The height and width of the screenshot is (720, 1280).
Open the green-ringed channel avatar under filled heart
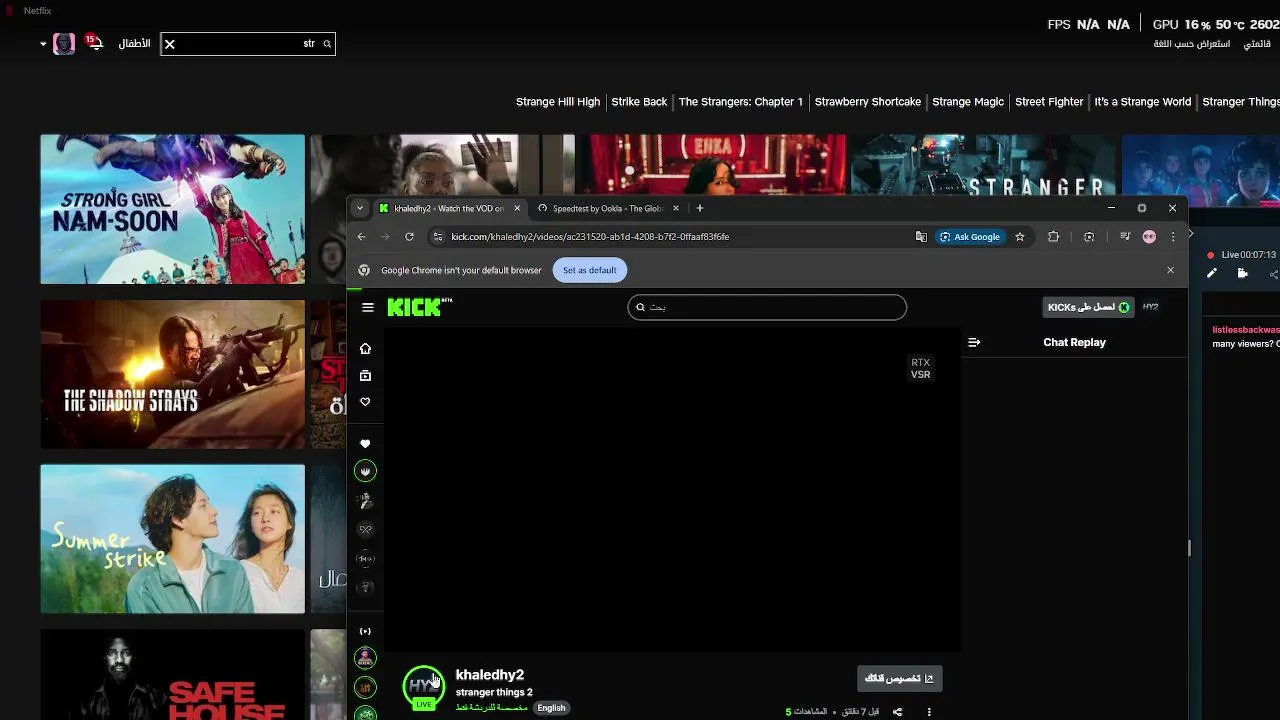click(365, 470)
